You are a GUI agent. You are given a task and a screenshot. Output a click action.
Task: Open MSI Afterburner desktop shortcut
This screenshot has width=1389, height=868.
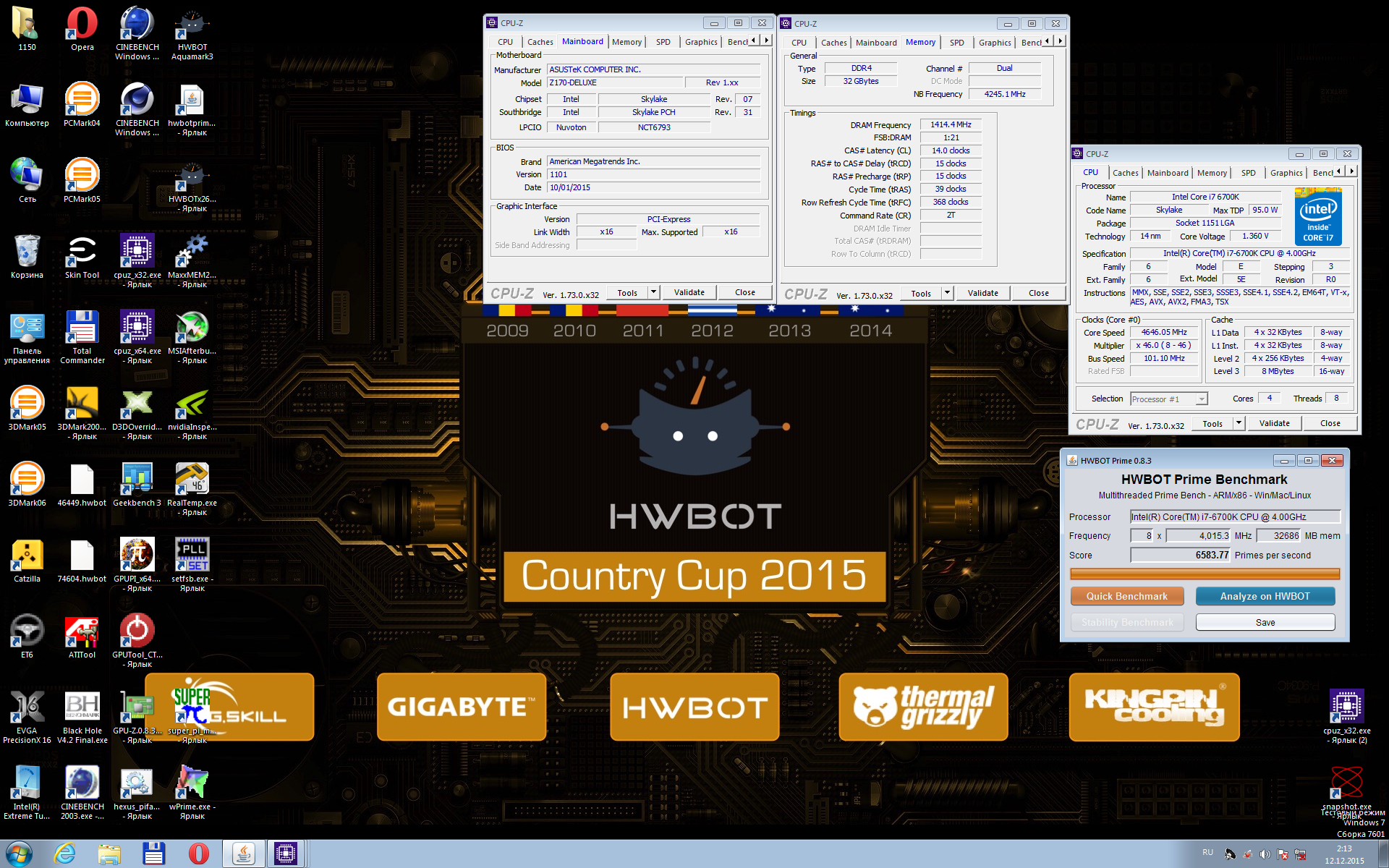(192, 337)
